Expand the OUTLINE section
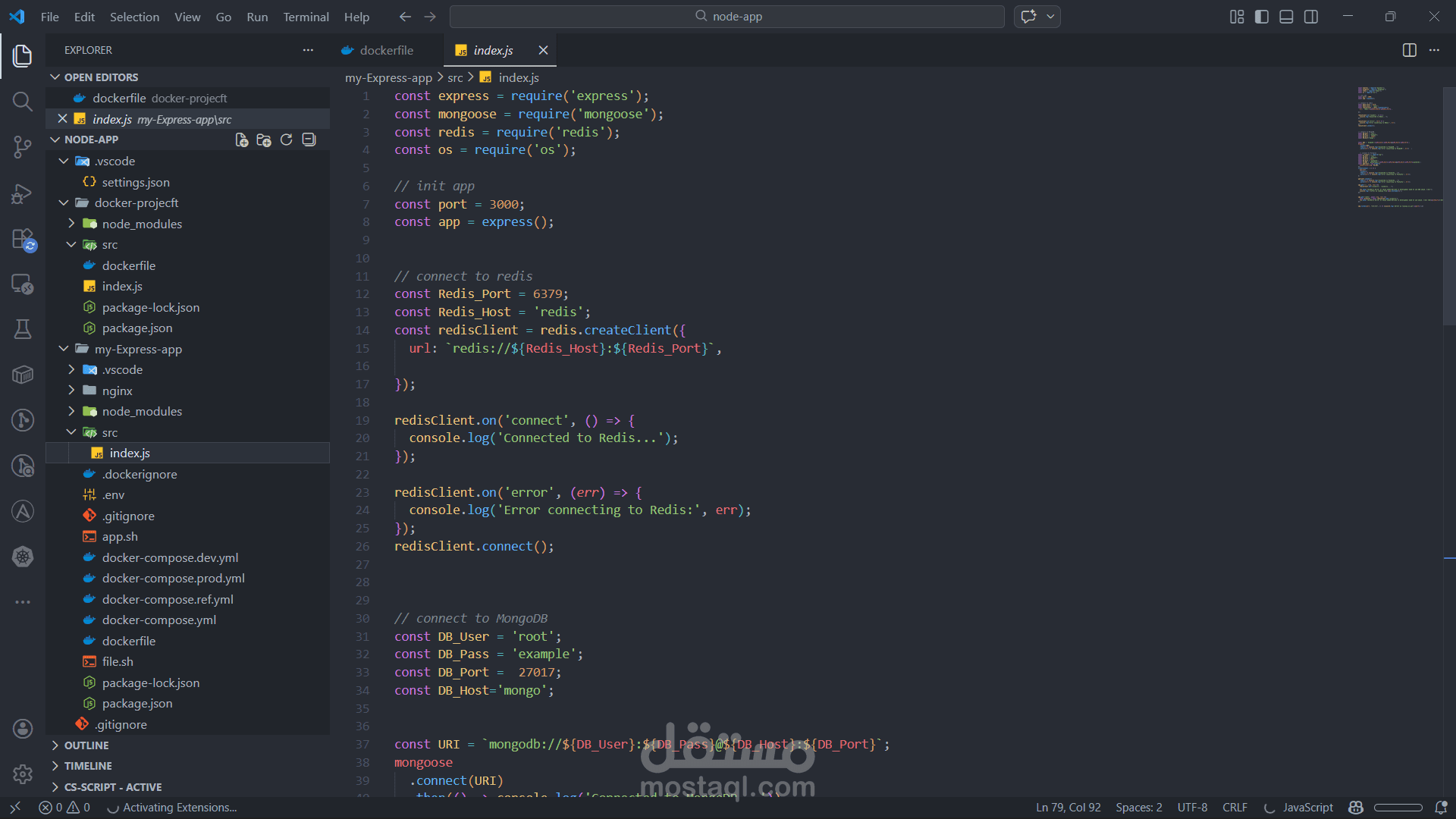The image size is (1456, 819). (x=86, y=745)
